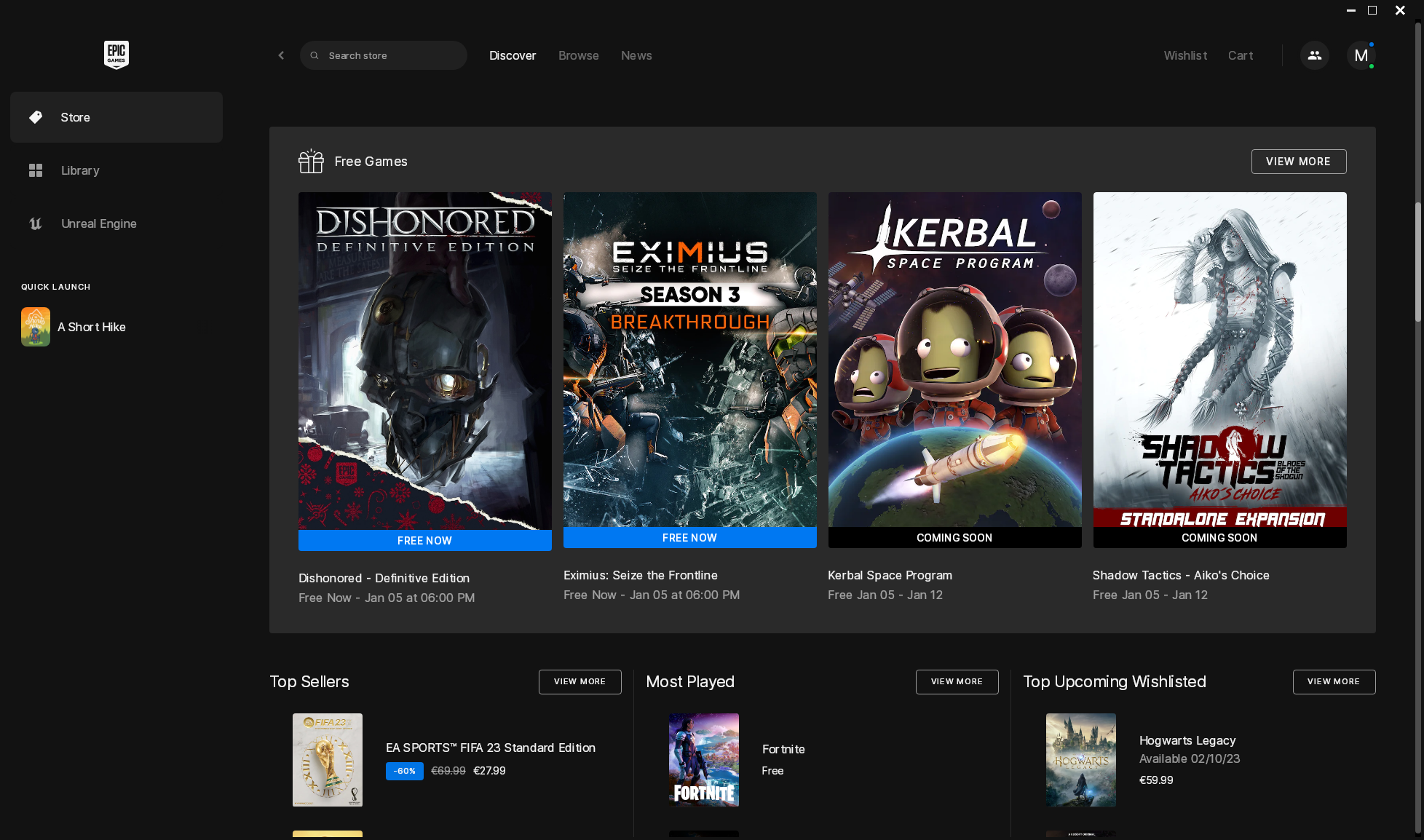Click the A Short Hike label
Screen dimensions: 1424x840
click(x=92, y=327)
